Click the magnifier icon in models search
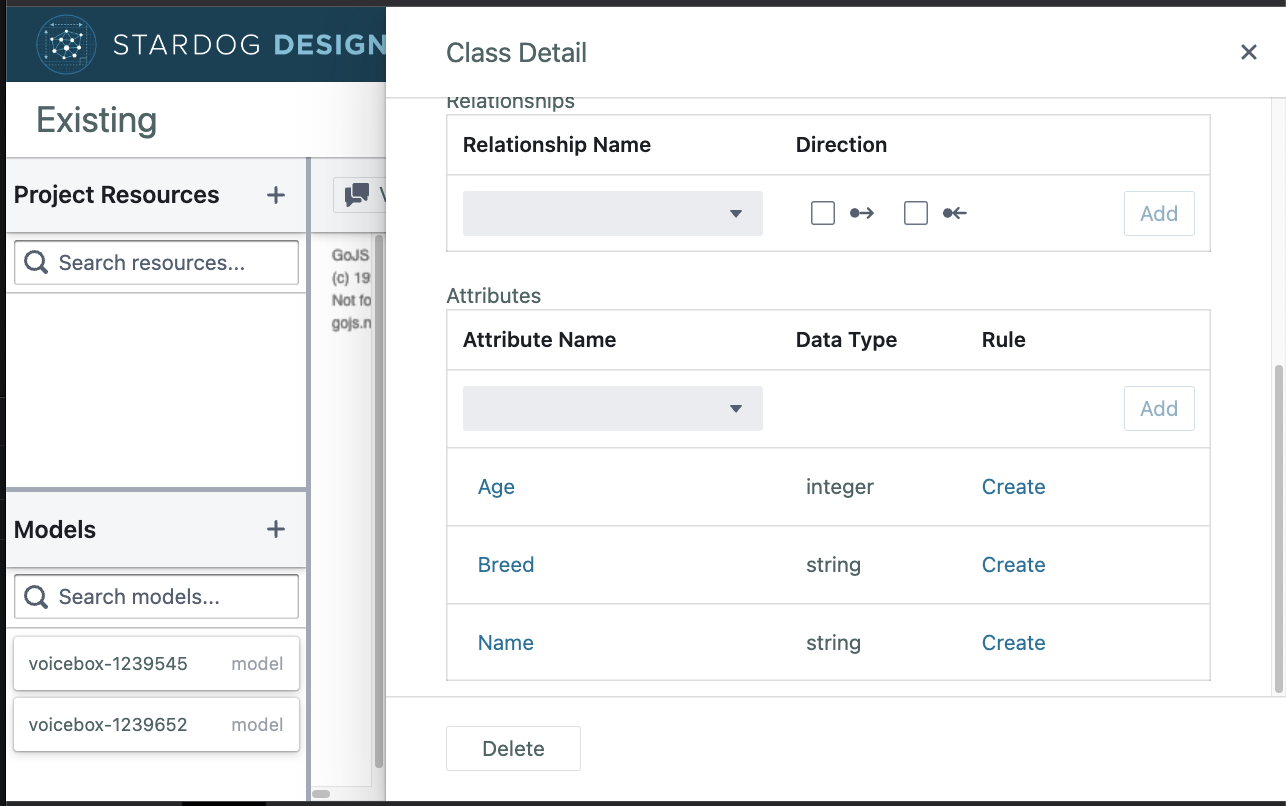The image size is (1286, 806). tap(36, 596)
